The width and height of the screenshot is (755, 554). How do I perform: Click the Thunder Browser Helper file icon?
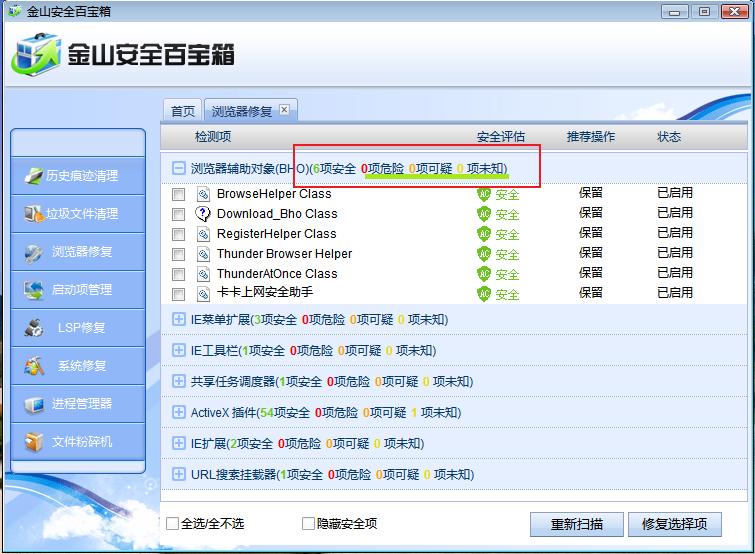click(x=203, y=254)
